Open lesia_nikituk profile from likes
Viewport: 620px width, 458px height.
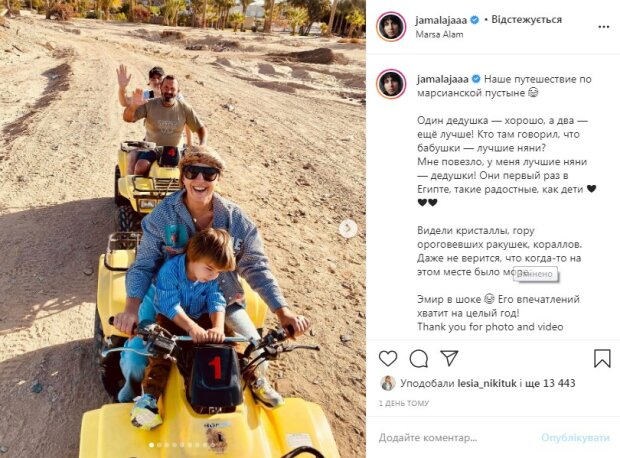[x=487, y=383]
